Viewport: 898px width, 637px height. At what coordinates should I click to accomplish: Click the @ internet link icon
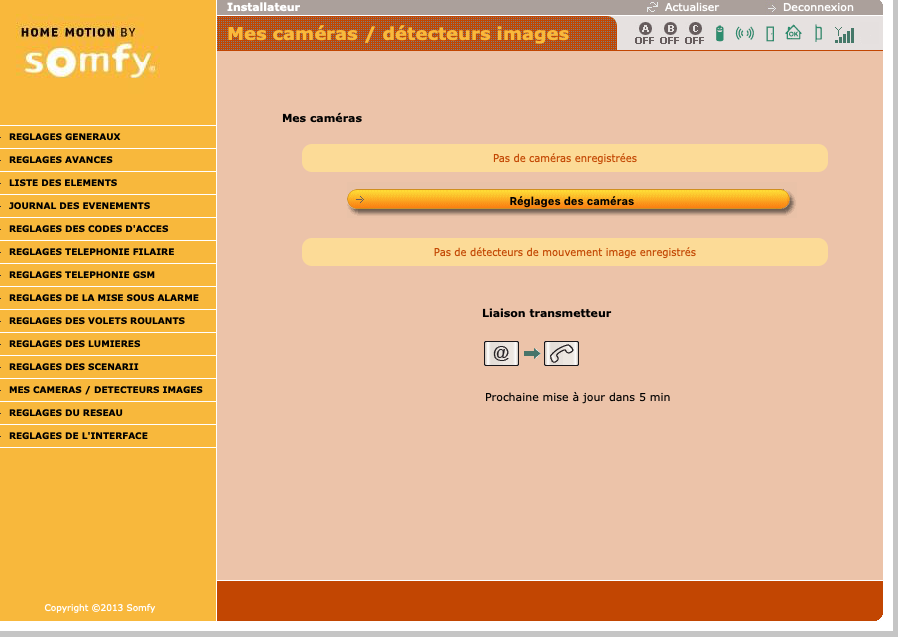501,353
